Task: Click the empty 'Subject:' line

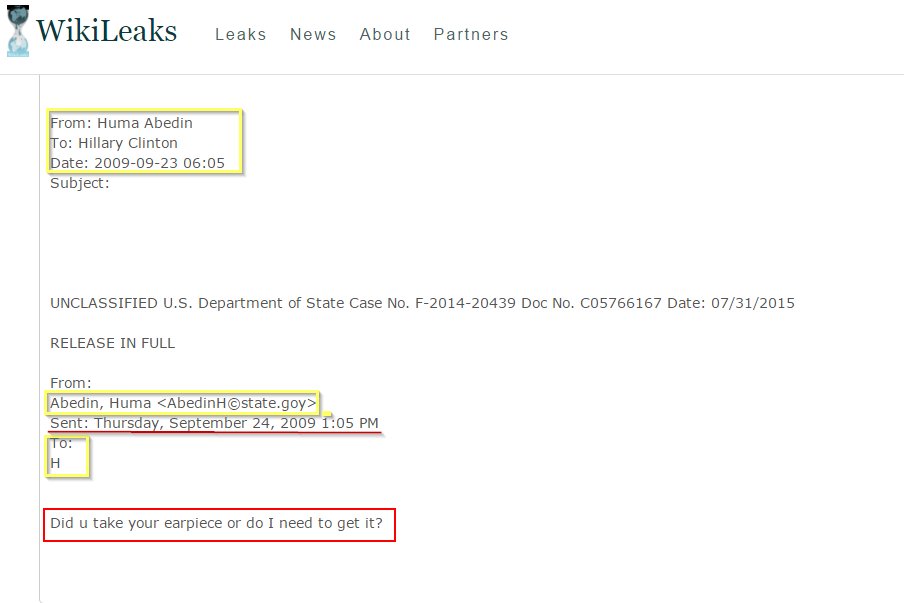Action: coord(80,183)
